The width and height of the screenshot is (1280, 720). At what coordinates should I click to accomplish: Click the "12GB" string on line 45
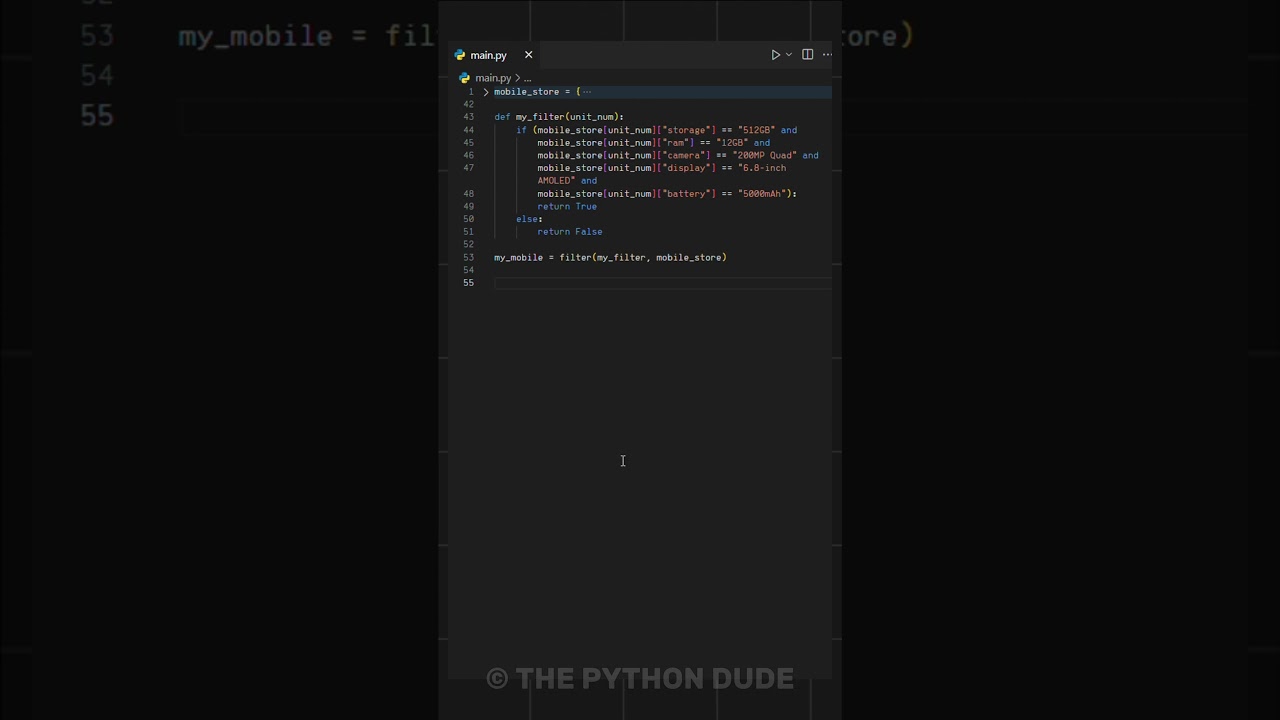[732, 143]
